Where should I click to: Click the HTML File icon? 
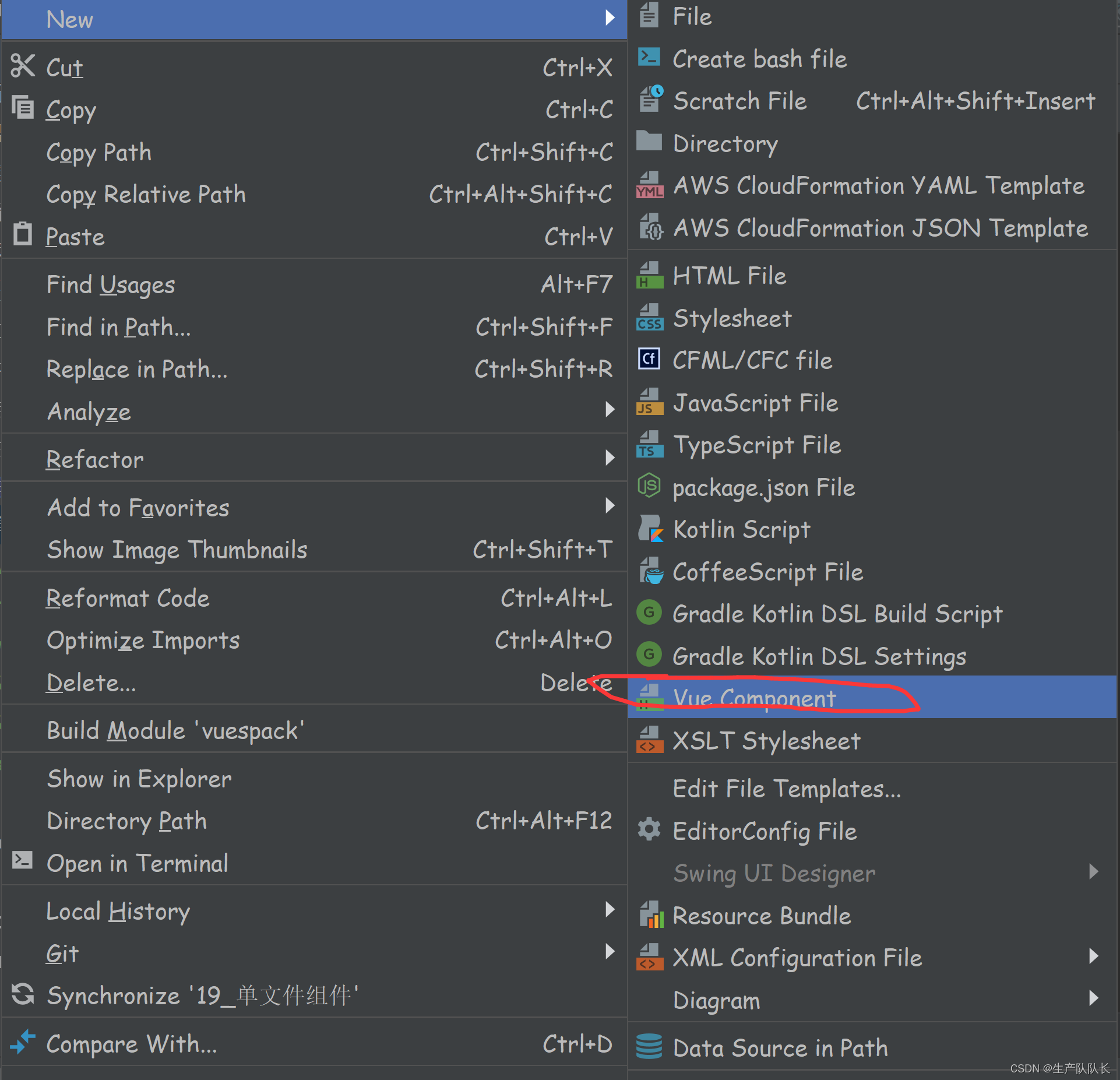(648, 275)
